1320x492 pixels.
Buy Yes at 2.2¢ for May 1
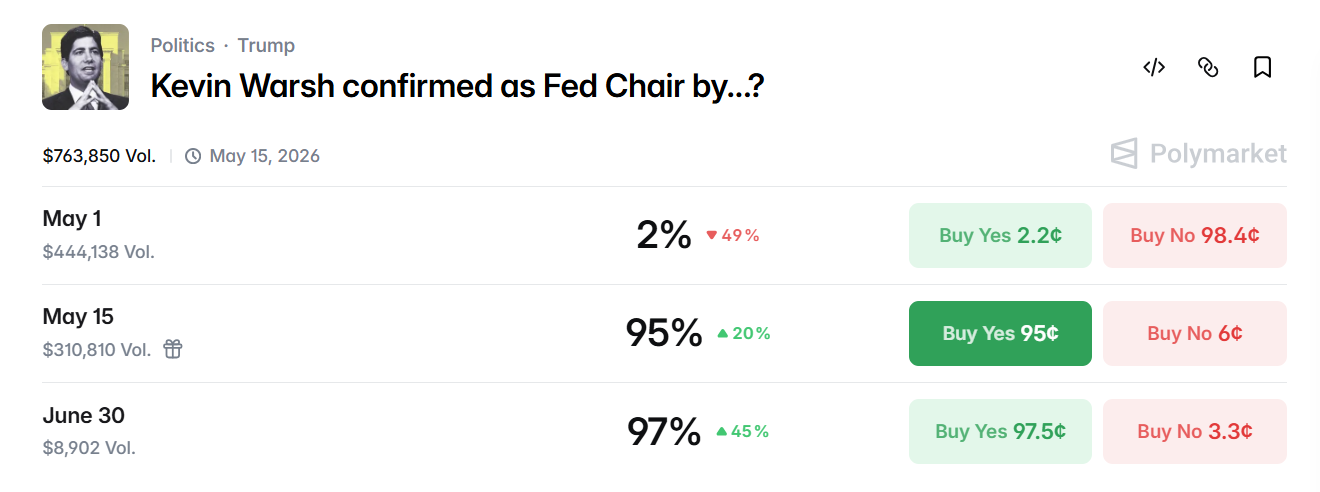coord(1000,236)
